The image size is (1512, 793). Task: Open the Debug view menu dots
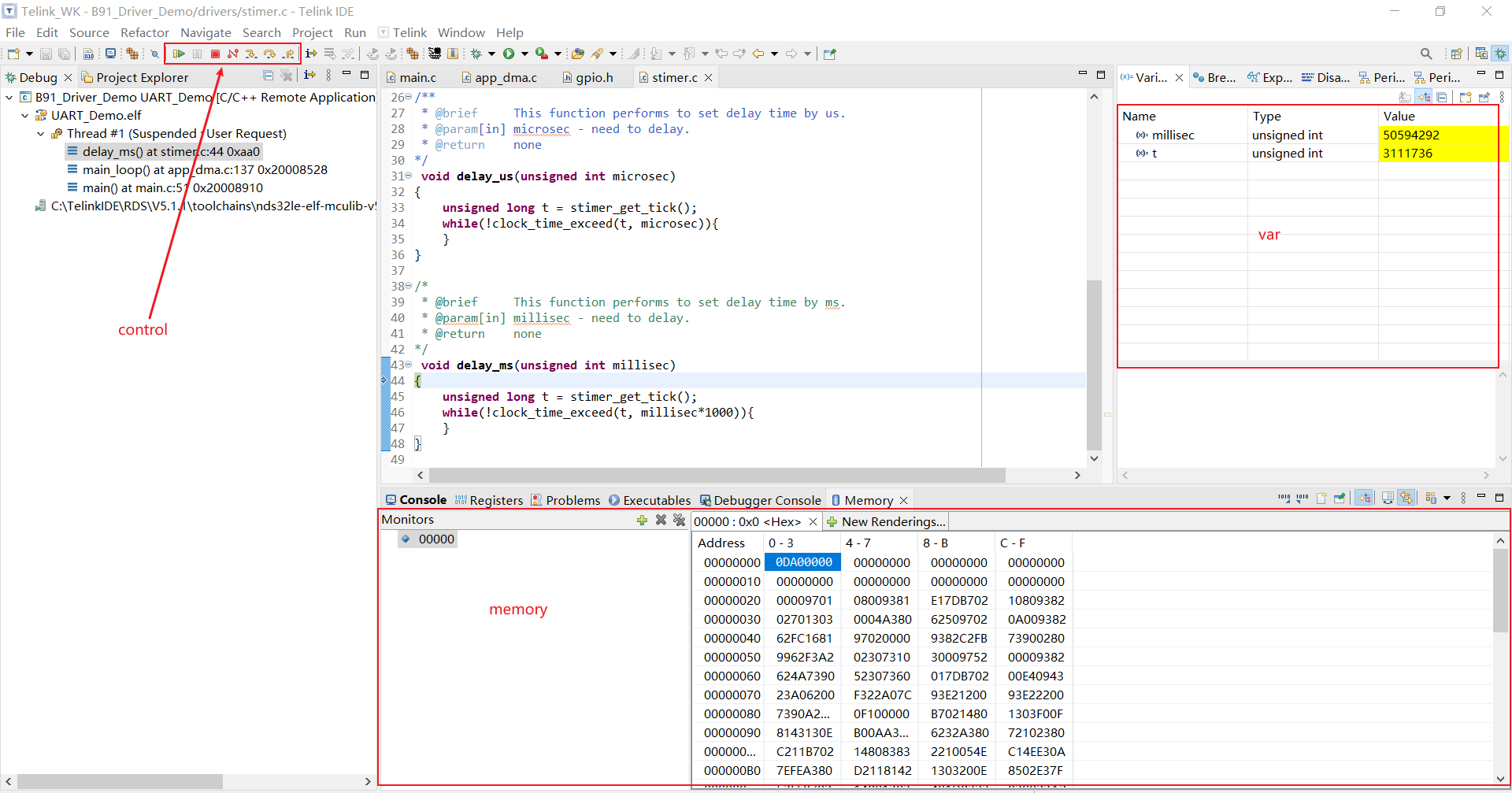[x=328, y=76]
